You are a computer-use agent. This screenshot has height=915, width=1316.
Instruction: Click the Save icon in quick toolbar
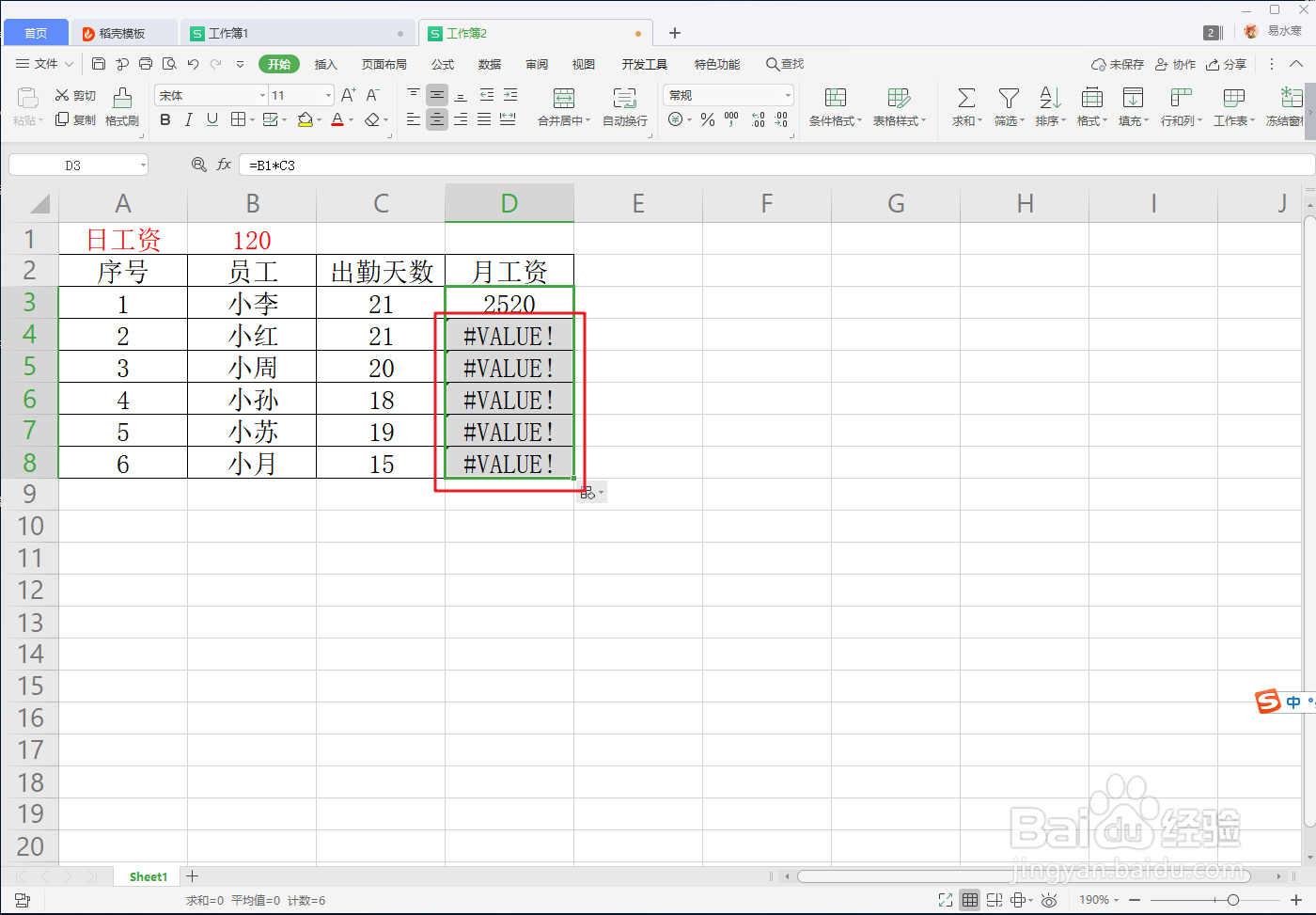tap(99, 64)
